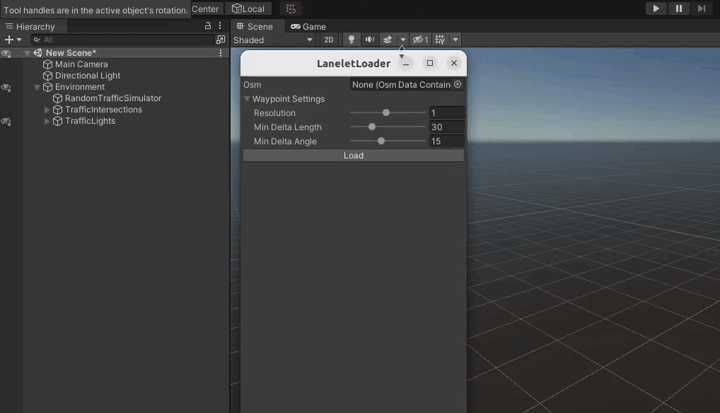The width and height of the screenshot is (720, 413).
Task: Open the Shaded draw mode dropdown
Action: click(273, 40)
